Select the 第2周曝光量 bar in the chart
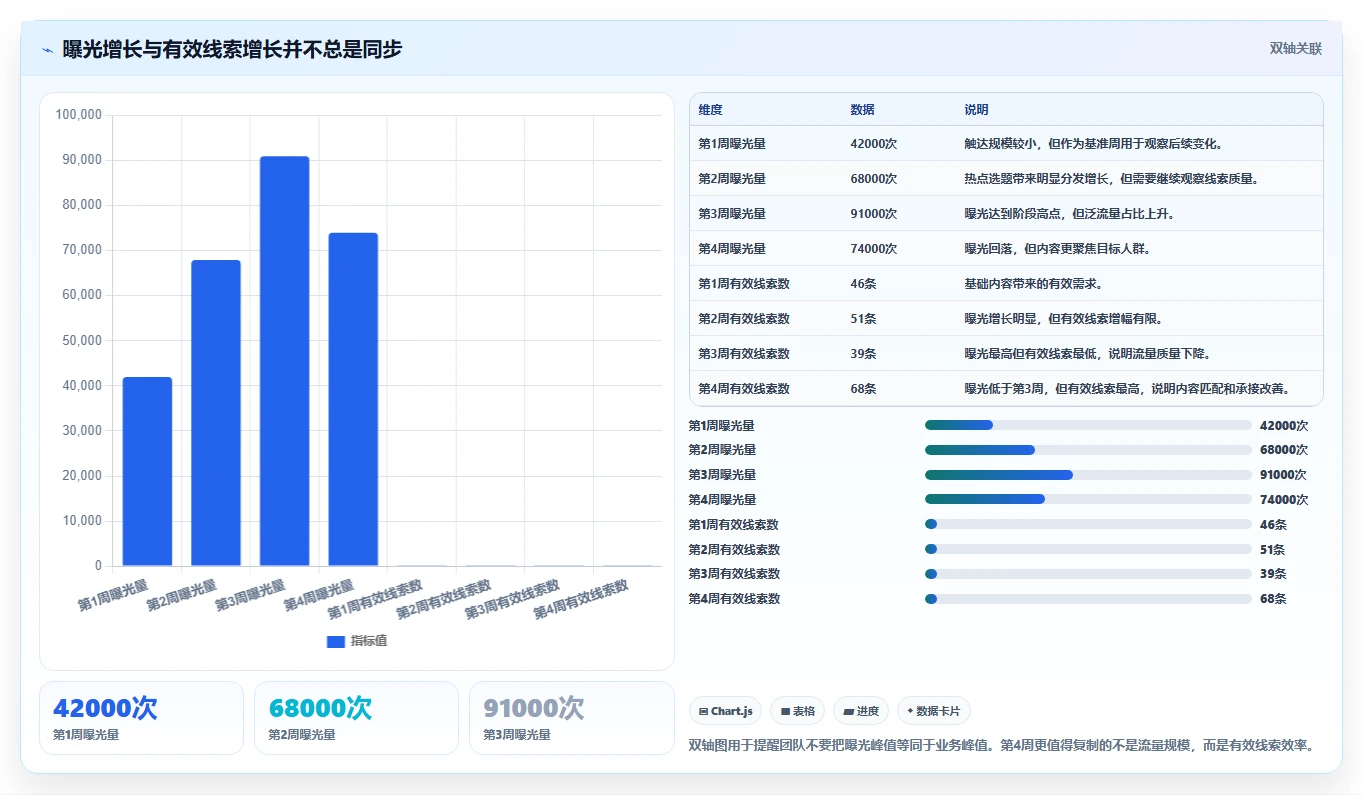This screenshot has width=1363, height=795. 216,413
